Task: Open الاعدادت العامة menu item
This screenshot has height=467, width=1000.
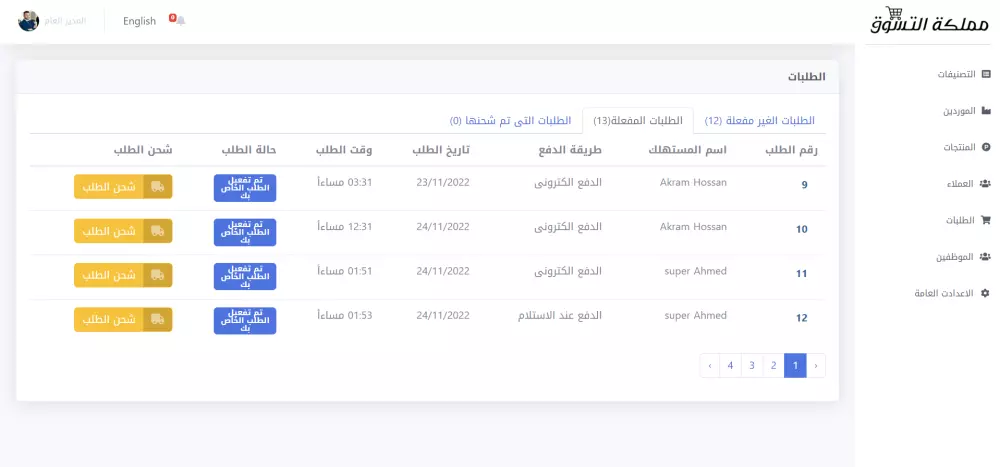Action: 944,293
